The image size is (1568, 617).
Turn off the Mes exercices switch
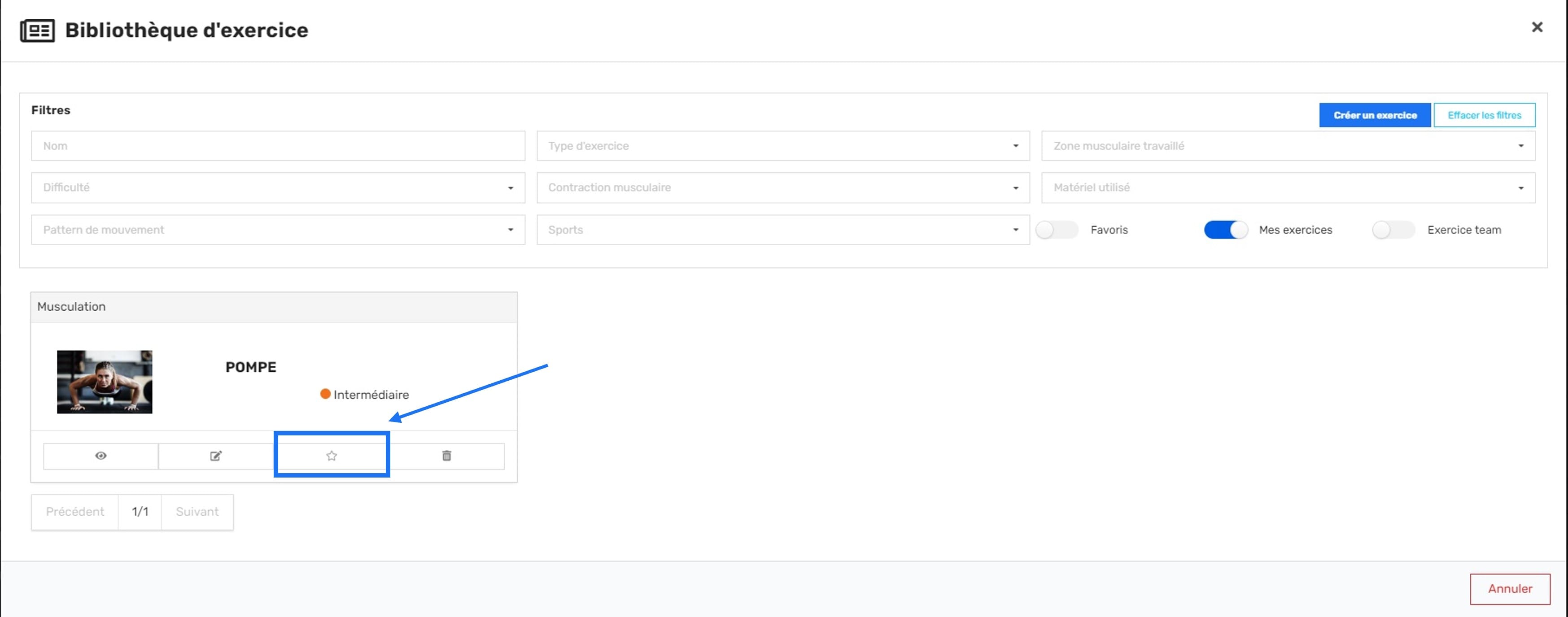point(1225,230)
